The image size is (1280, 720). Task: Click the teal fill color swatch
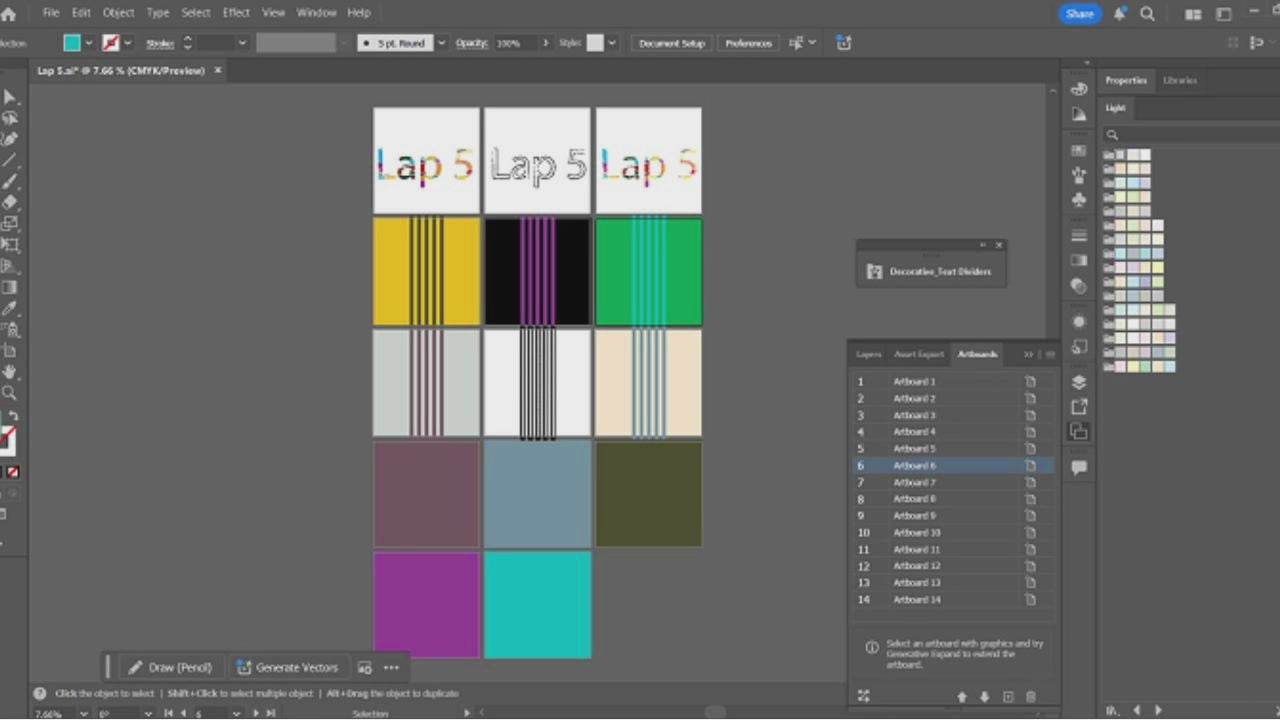72,43
